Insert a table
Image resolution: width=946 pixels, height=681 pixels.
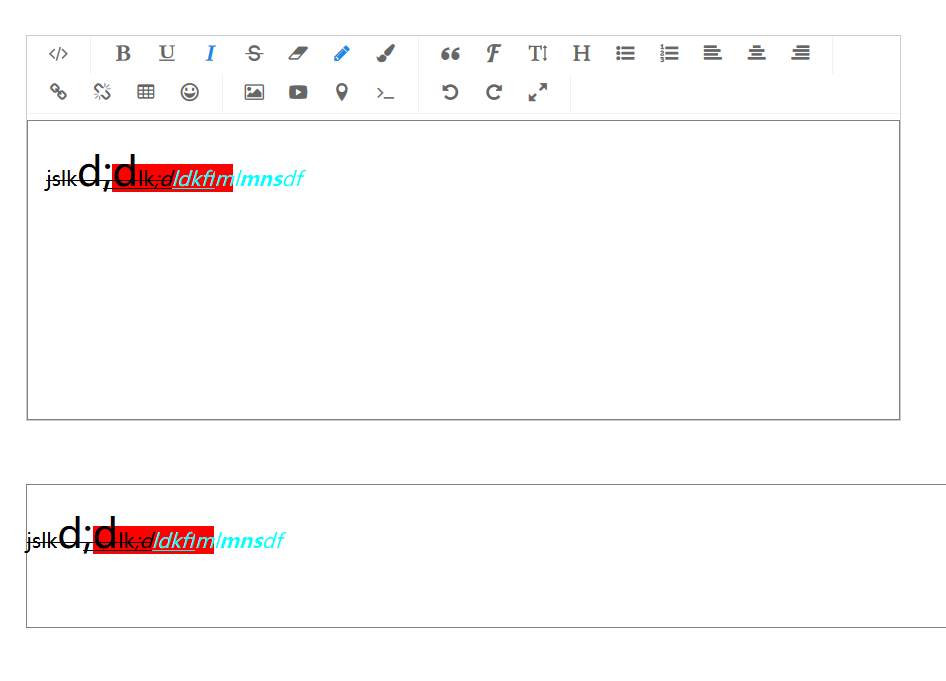tap(146, 92)
